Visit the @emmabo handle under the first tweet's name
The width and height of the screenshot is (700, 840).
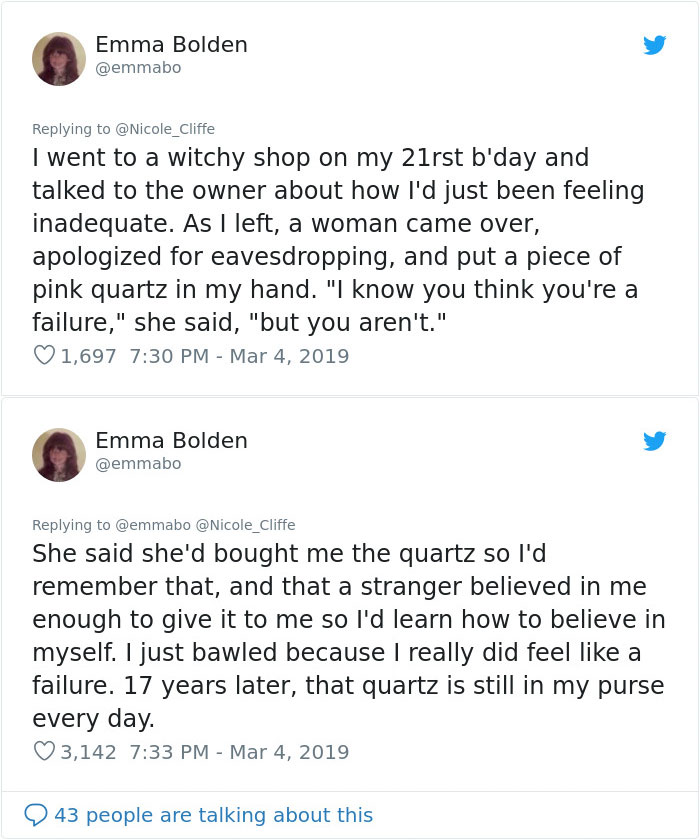138,68
